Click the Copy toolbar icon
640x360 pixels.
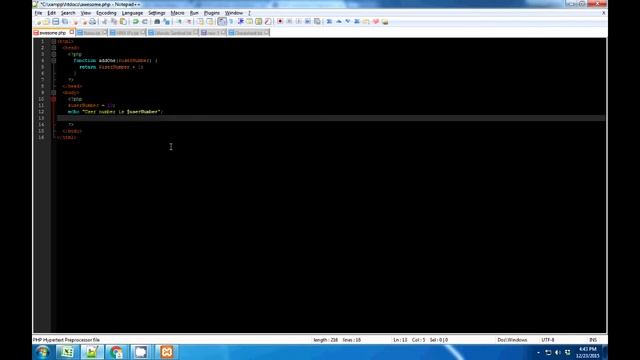(113, 22)
